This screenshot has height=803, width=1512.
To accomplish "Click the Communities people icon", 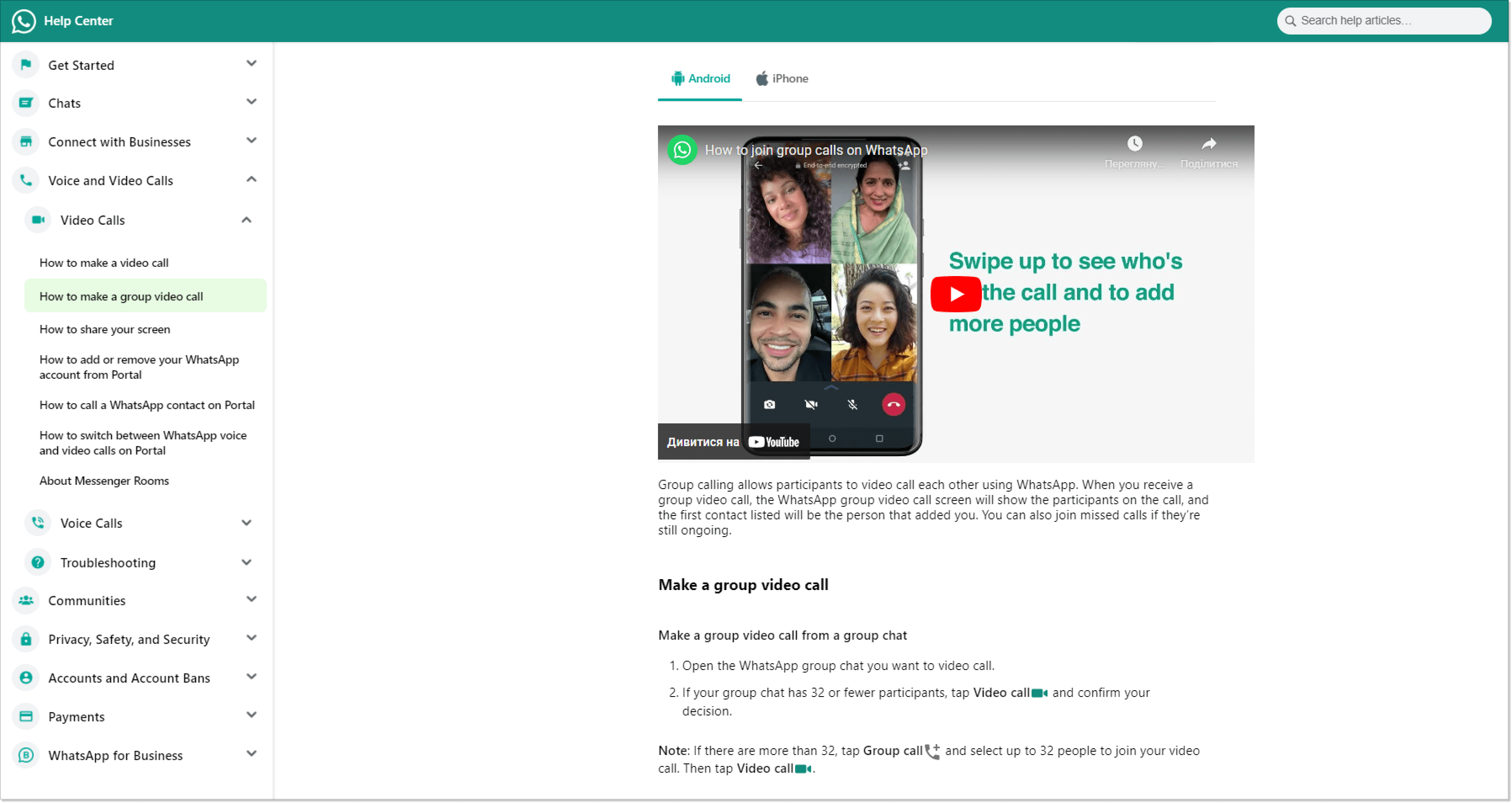I will coord(26,600).
